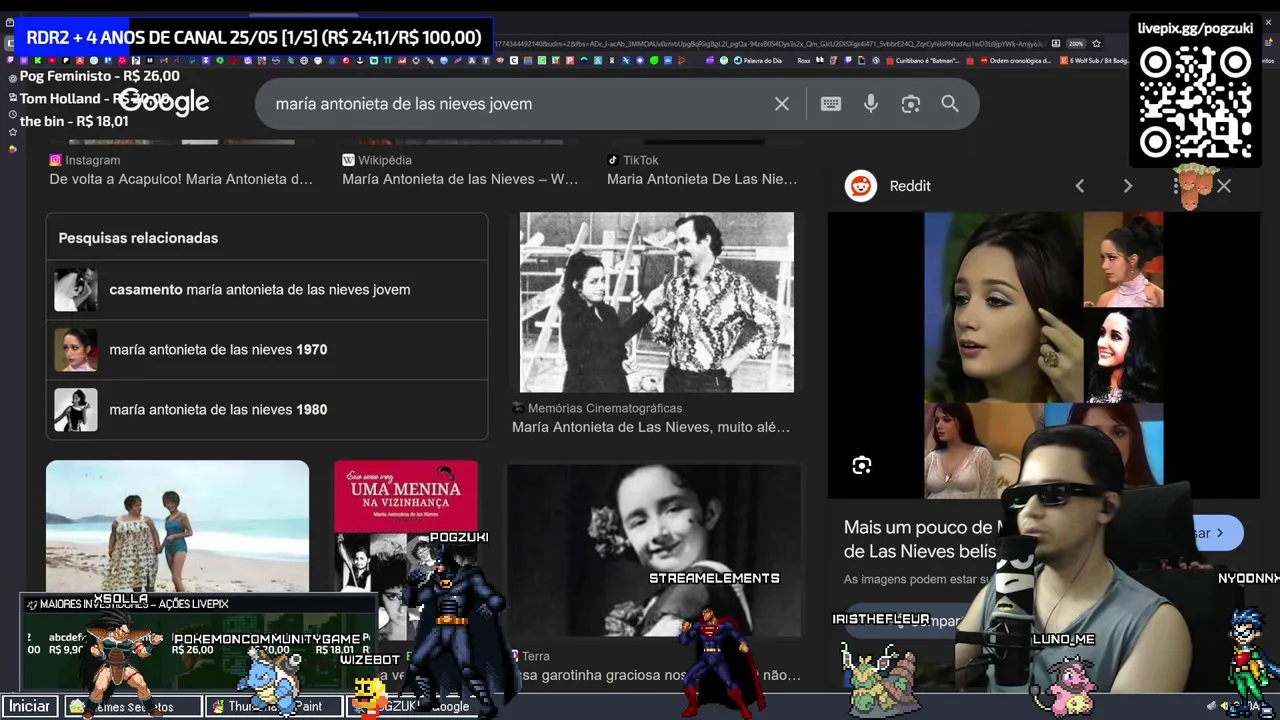Viewport: 1280px width, 720px height.
Task: Click the Memórias Cinematográficas source icon
Action: [518, 408]
